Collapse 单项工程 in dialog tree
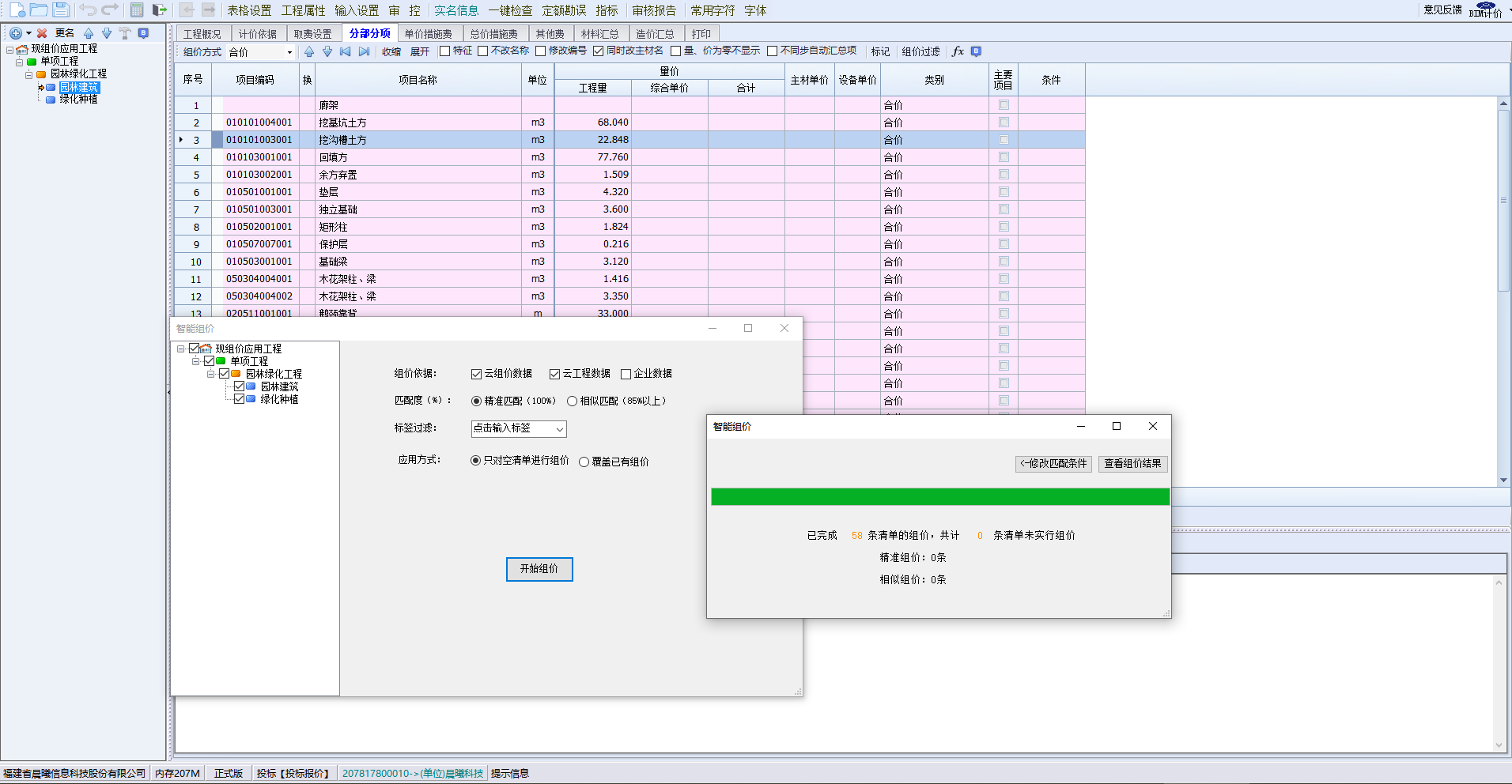 tap(195, 361)
